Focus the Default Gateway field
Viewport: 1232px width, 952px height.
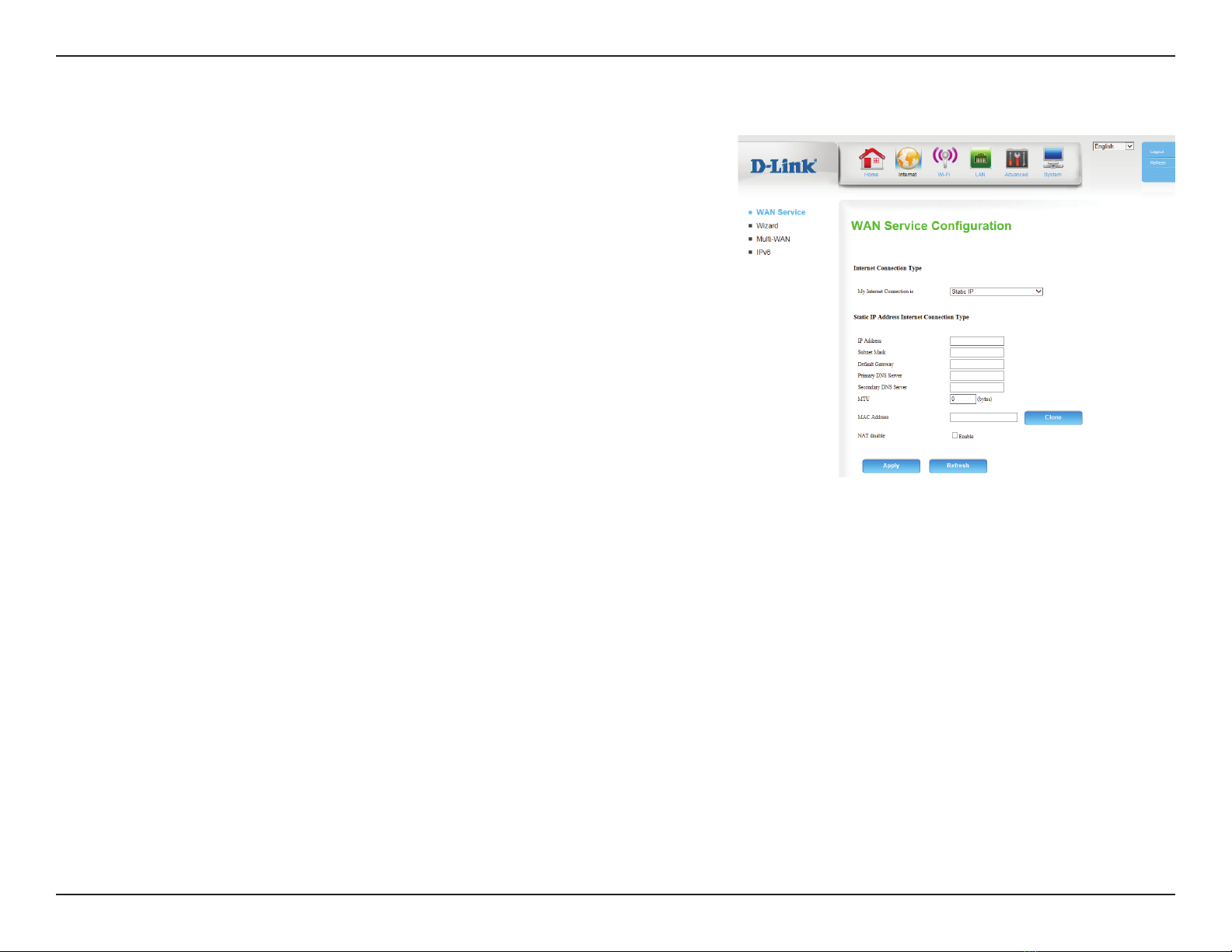point(977,364)
